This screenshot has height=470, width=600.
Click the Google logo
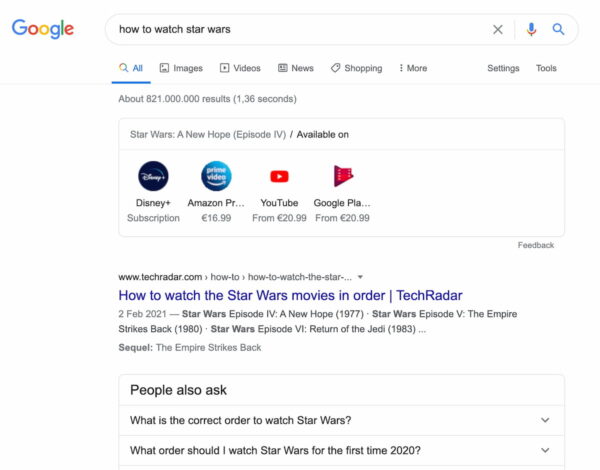point(42,29)
